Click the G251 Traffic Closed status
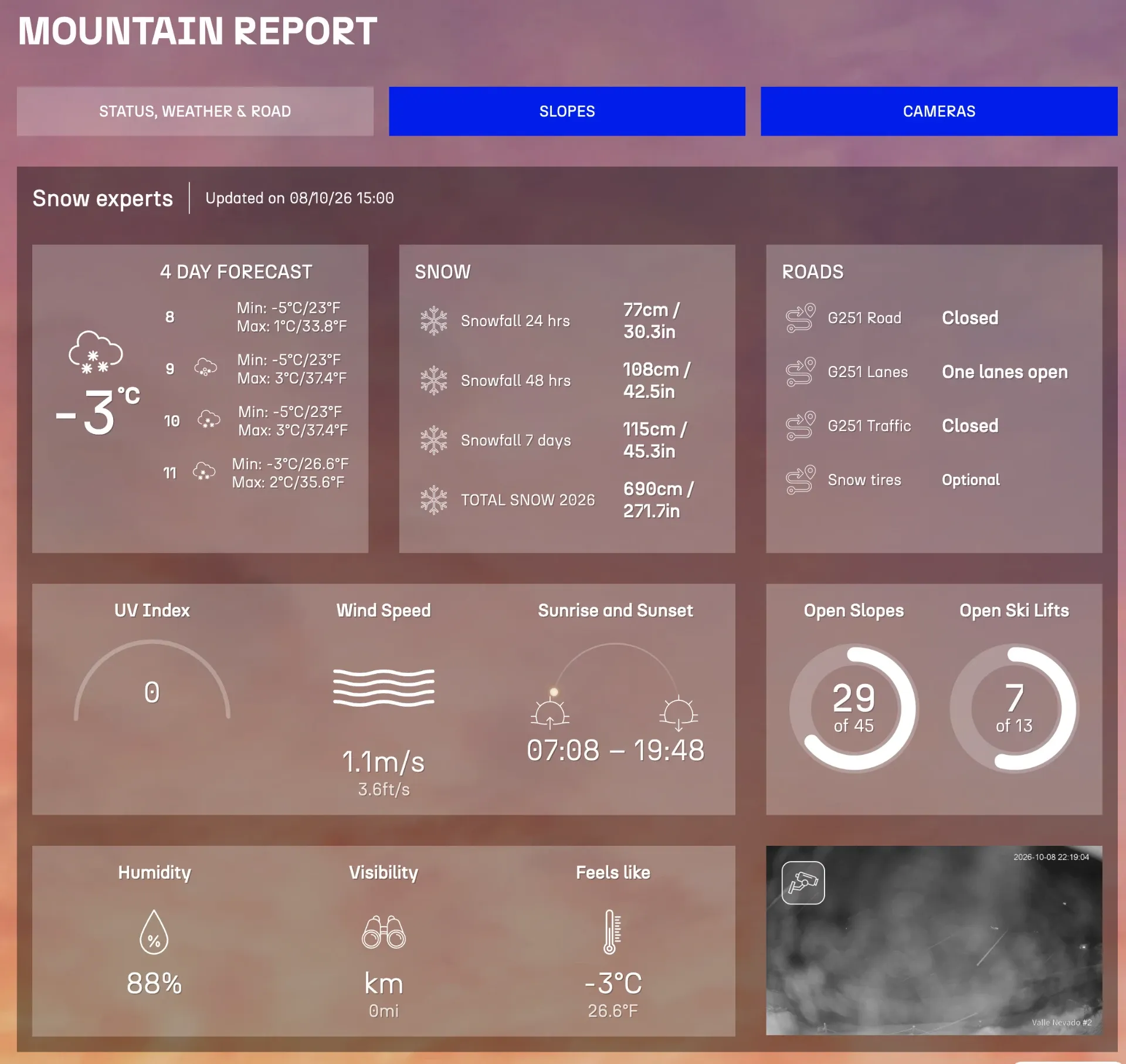 pyautogui.click(x=970, y=426)
